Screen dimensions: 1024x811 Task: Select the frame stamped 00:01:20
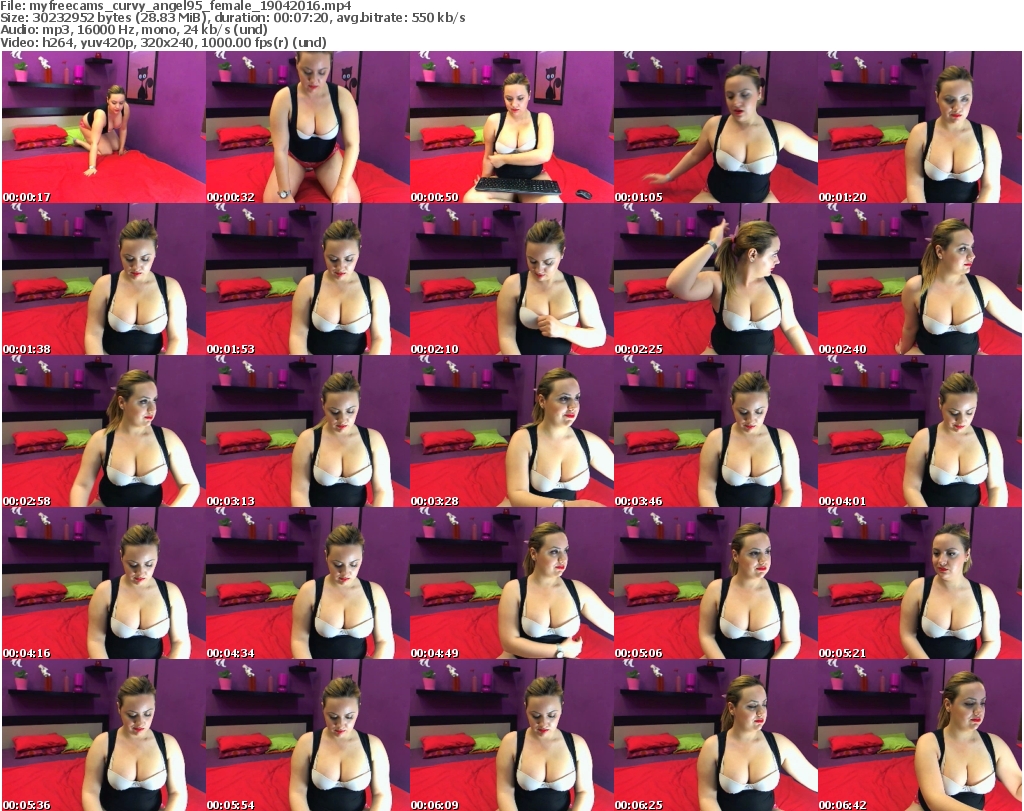point(920,127)
